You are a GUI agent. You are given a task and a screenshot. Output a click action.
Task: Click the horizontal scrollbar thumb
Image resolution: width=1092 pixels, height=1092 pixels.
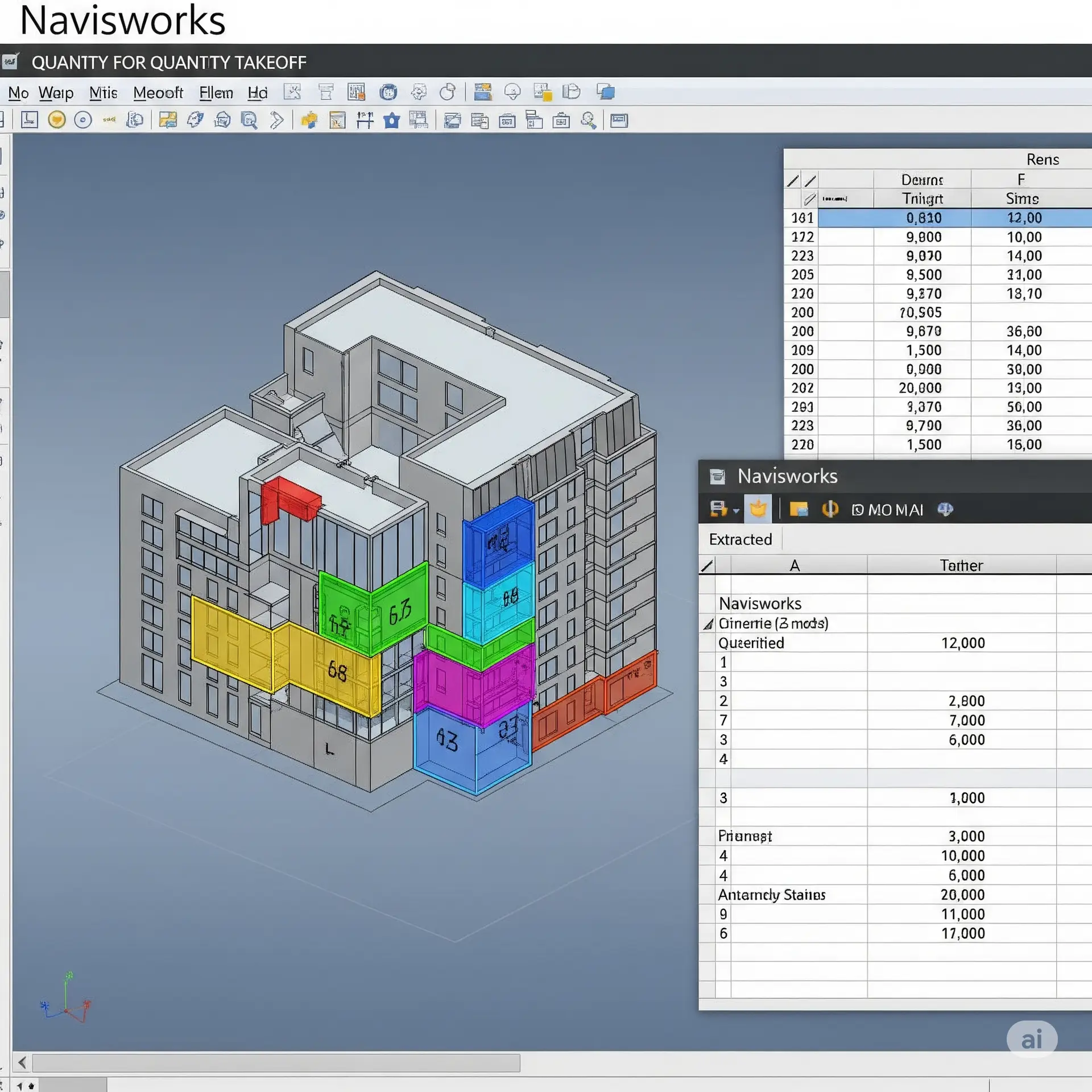tap(276, 1062)
